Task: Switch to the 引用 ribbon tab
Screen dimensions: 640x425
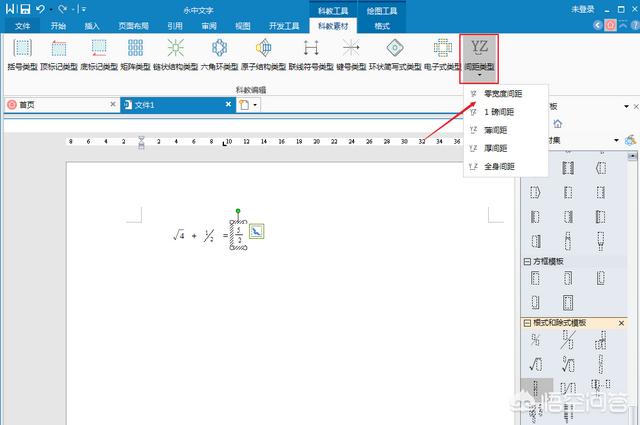Action: coord(175,26)
